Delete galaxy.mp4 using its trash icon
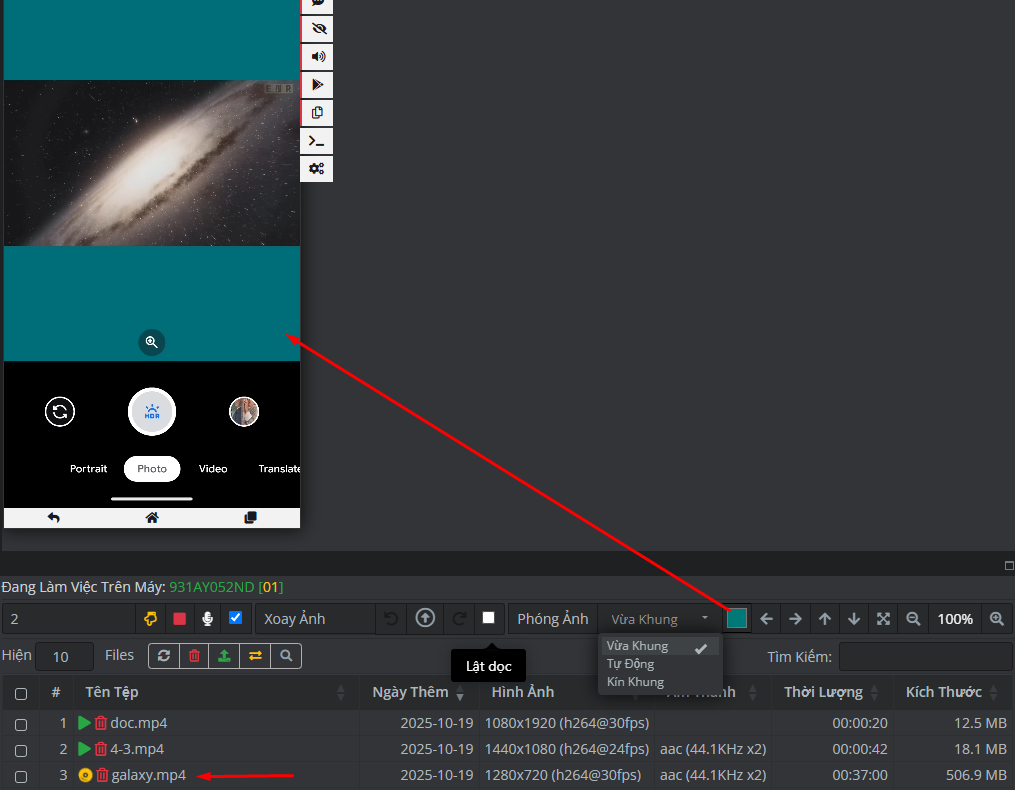 click(102, 775)
